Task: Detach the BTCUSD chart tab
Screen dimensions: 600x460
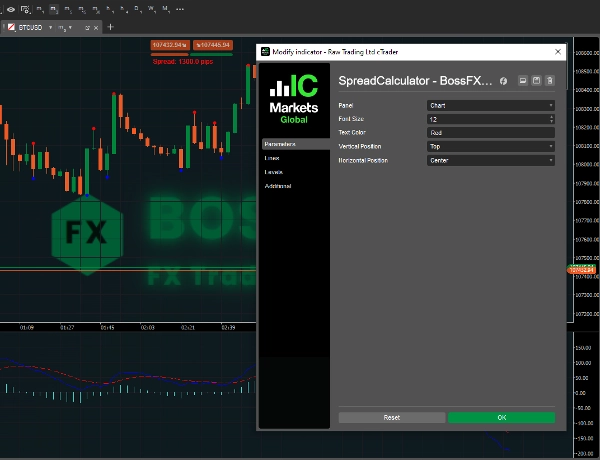Action: coord(87,28)
